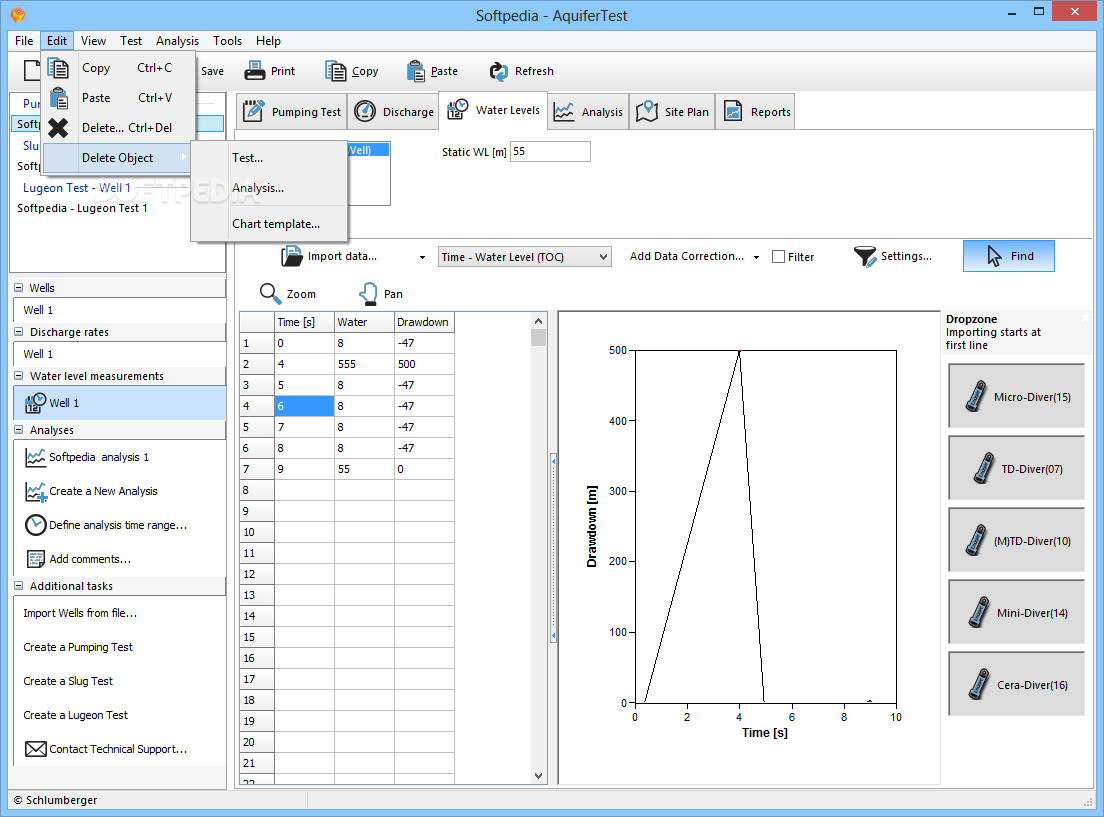Switch to the Pumping Test tab
This screenshot has height=817, width=1104.
coord(292,112)
